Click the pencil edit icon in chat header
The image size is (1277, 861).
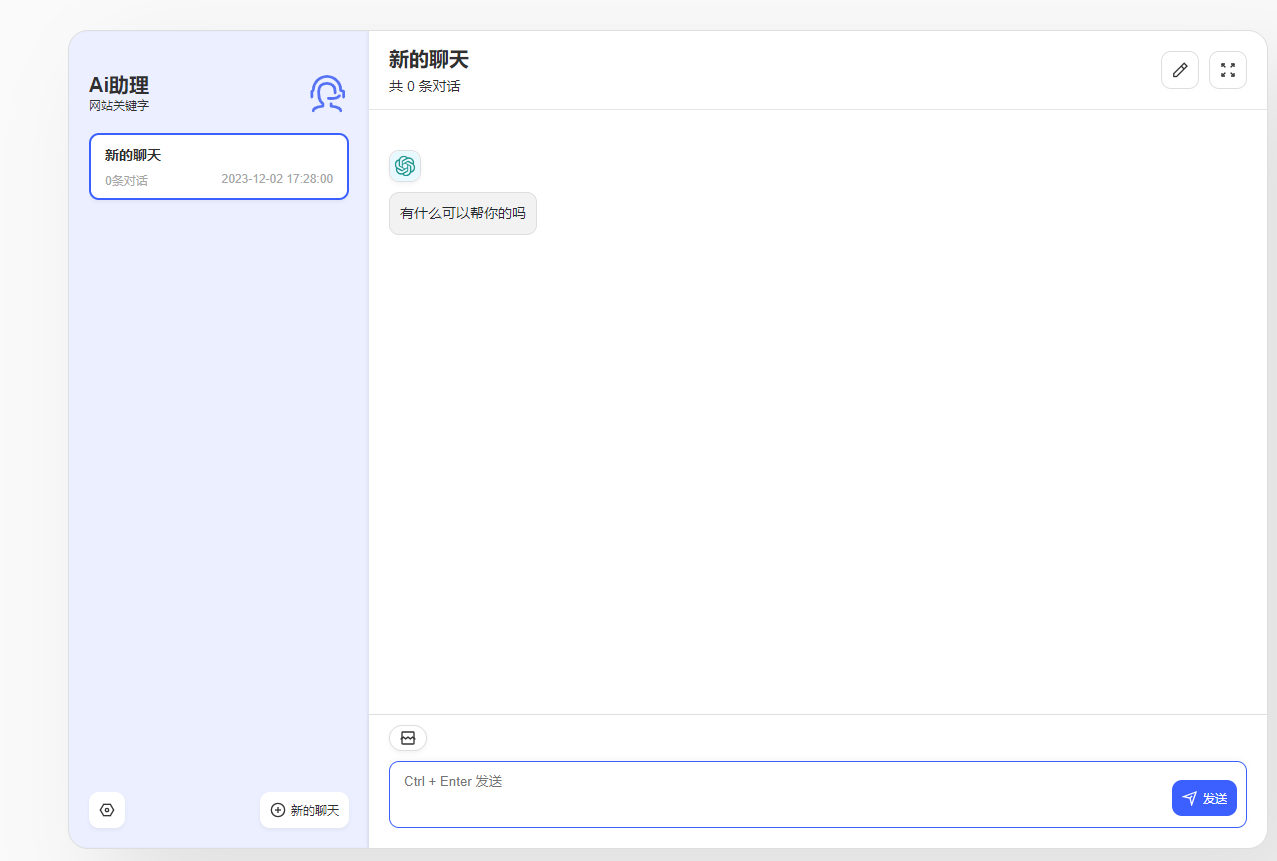[1179, 70]
